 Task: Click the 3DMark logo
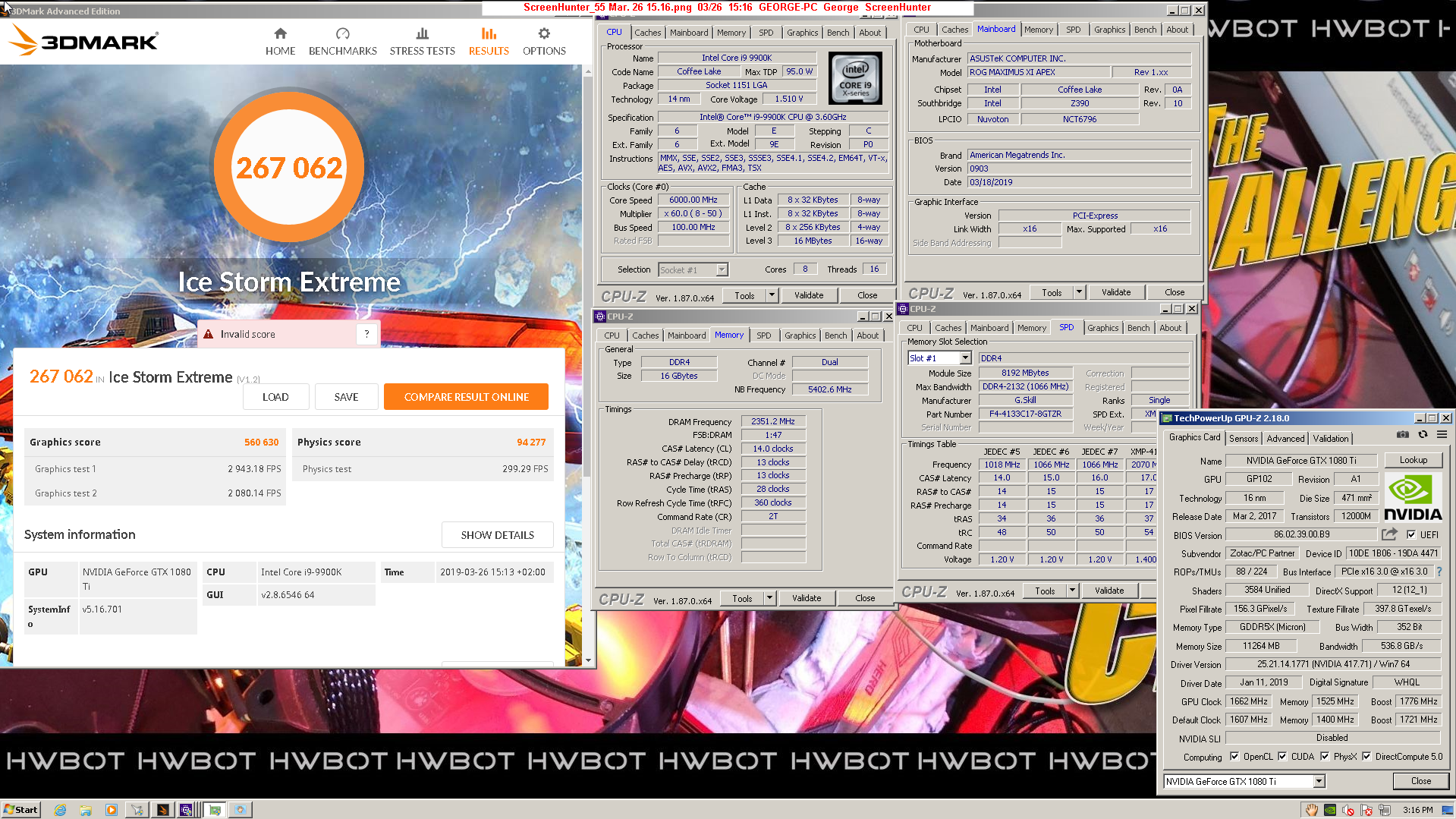[85, 40]
